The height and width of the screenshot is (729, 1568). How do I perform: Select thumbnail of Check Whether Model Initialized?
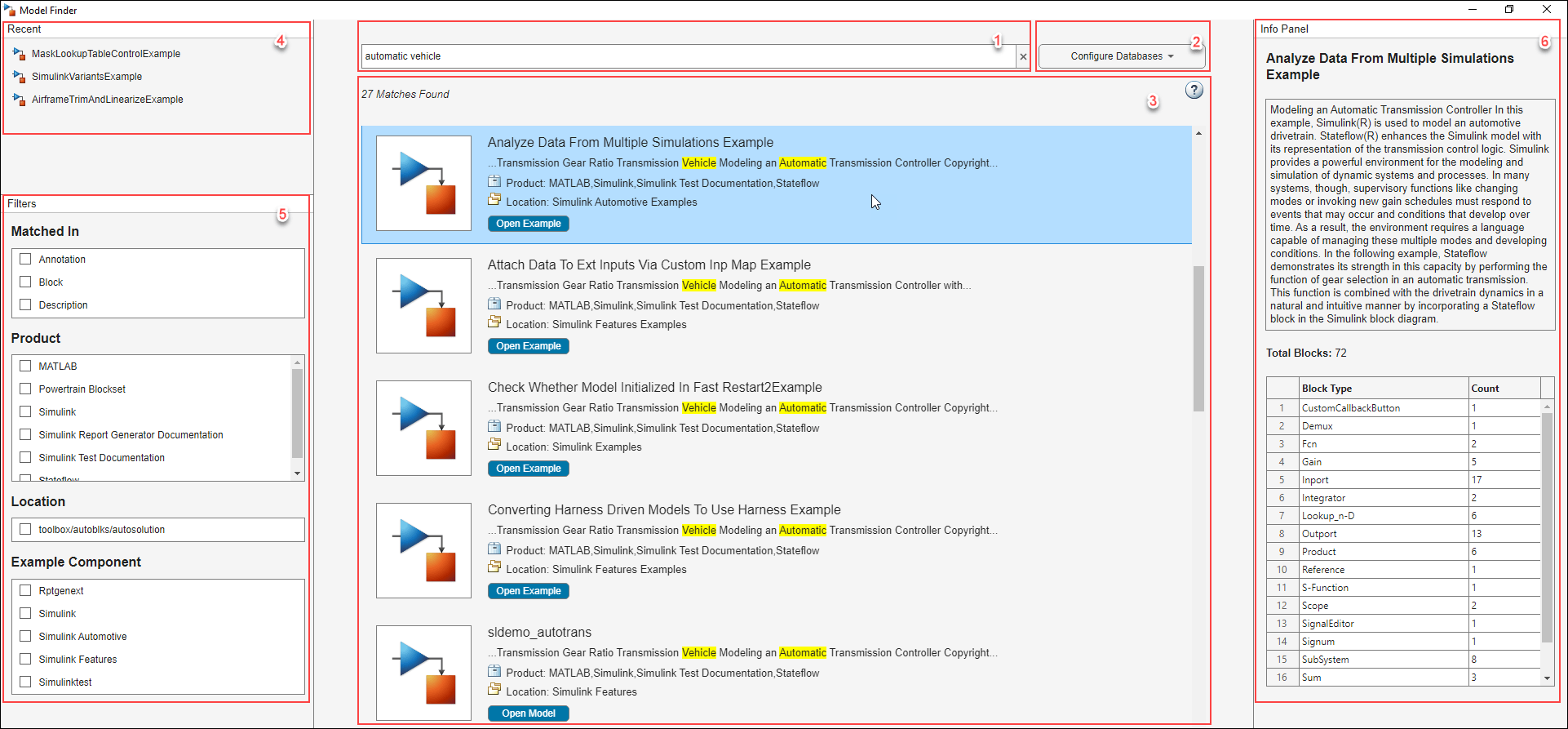pos(423,428)
